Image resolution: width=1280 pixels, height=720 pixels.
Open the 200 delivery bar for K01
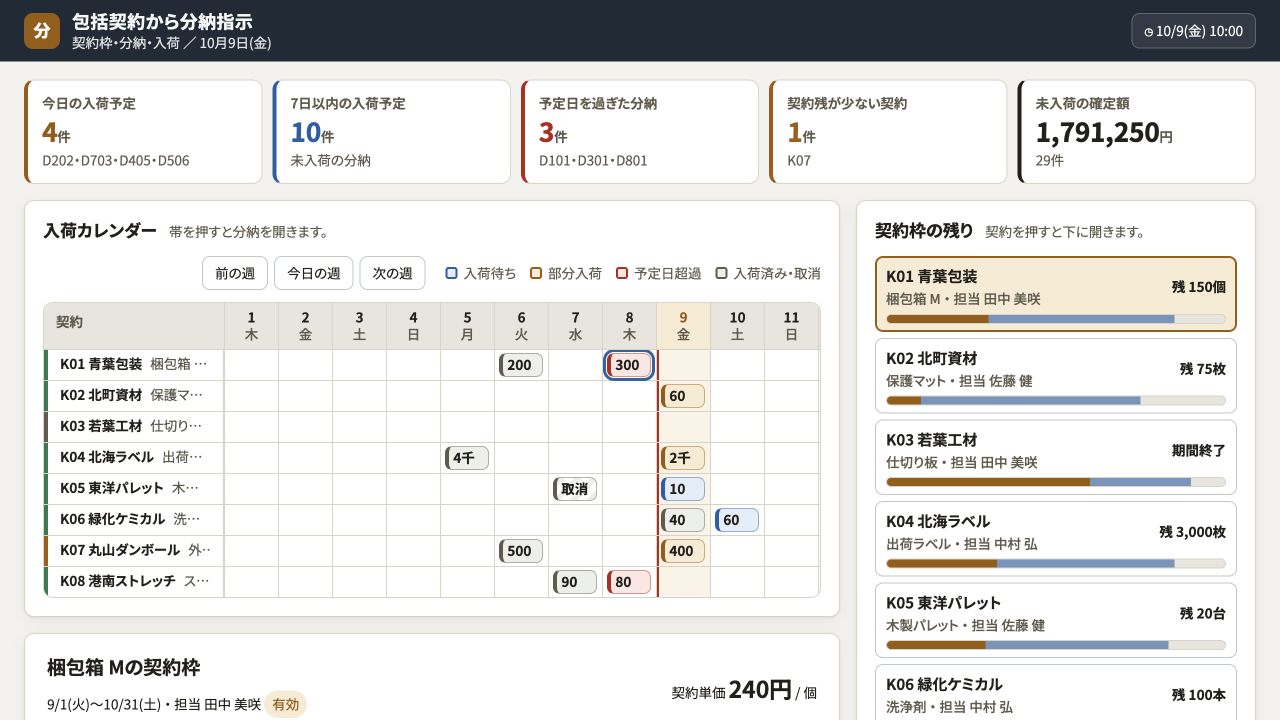click(x=521, y=365)
